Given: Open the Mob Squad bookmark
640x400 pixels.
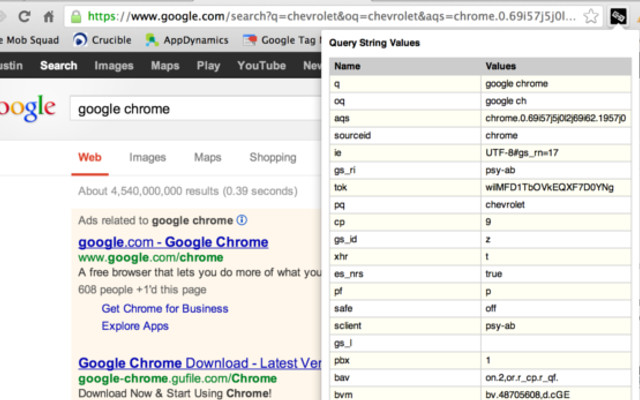Looking at the screenshot, I should click(29, 40).
